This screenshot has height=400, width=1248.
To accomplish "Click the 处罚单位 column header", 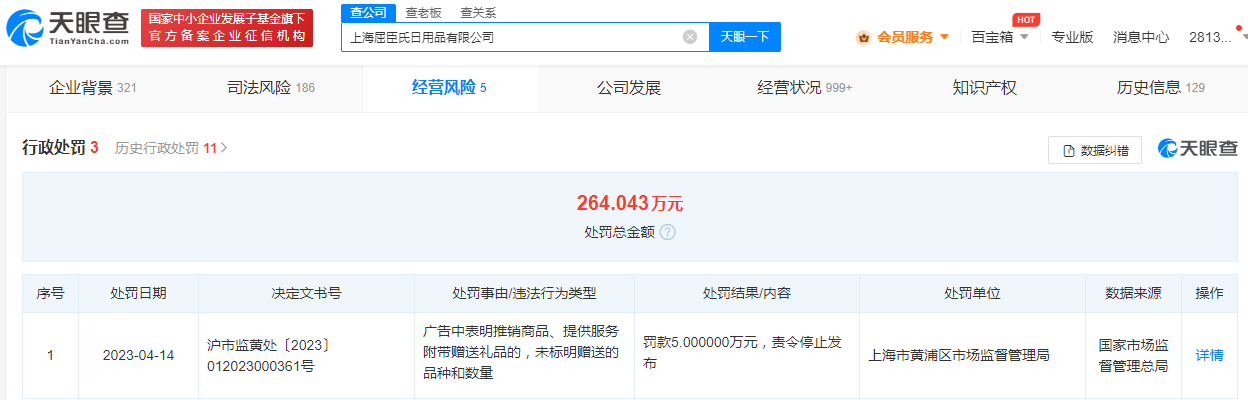I will tap(972, 294).
